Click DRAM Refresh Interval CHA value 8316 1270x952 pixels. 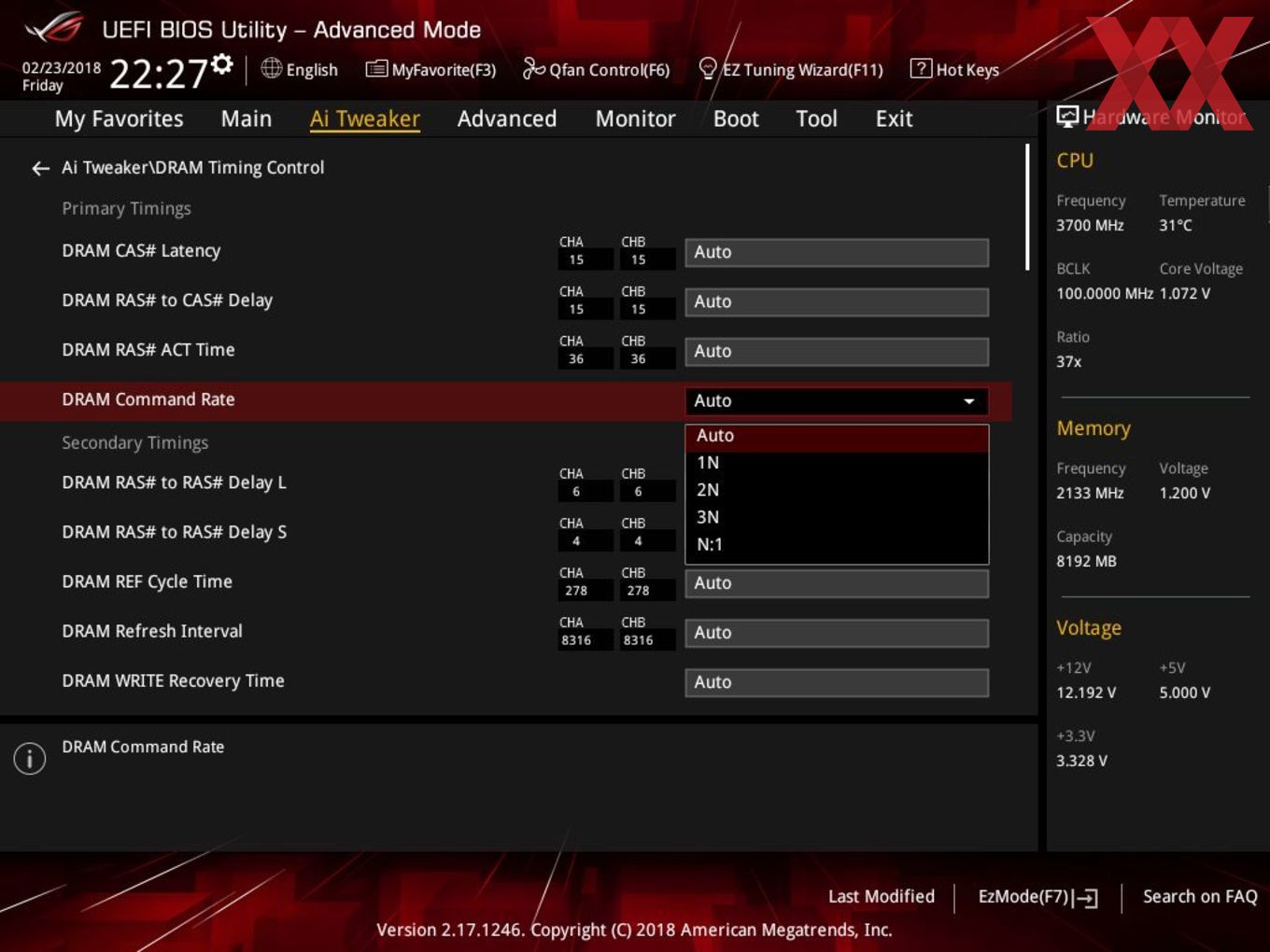(576, 640)
